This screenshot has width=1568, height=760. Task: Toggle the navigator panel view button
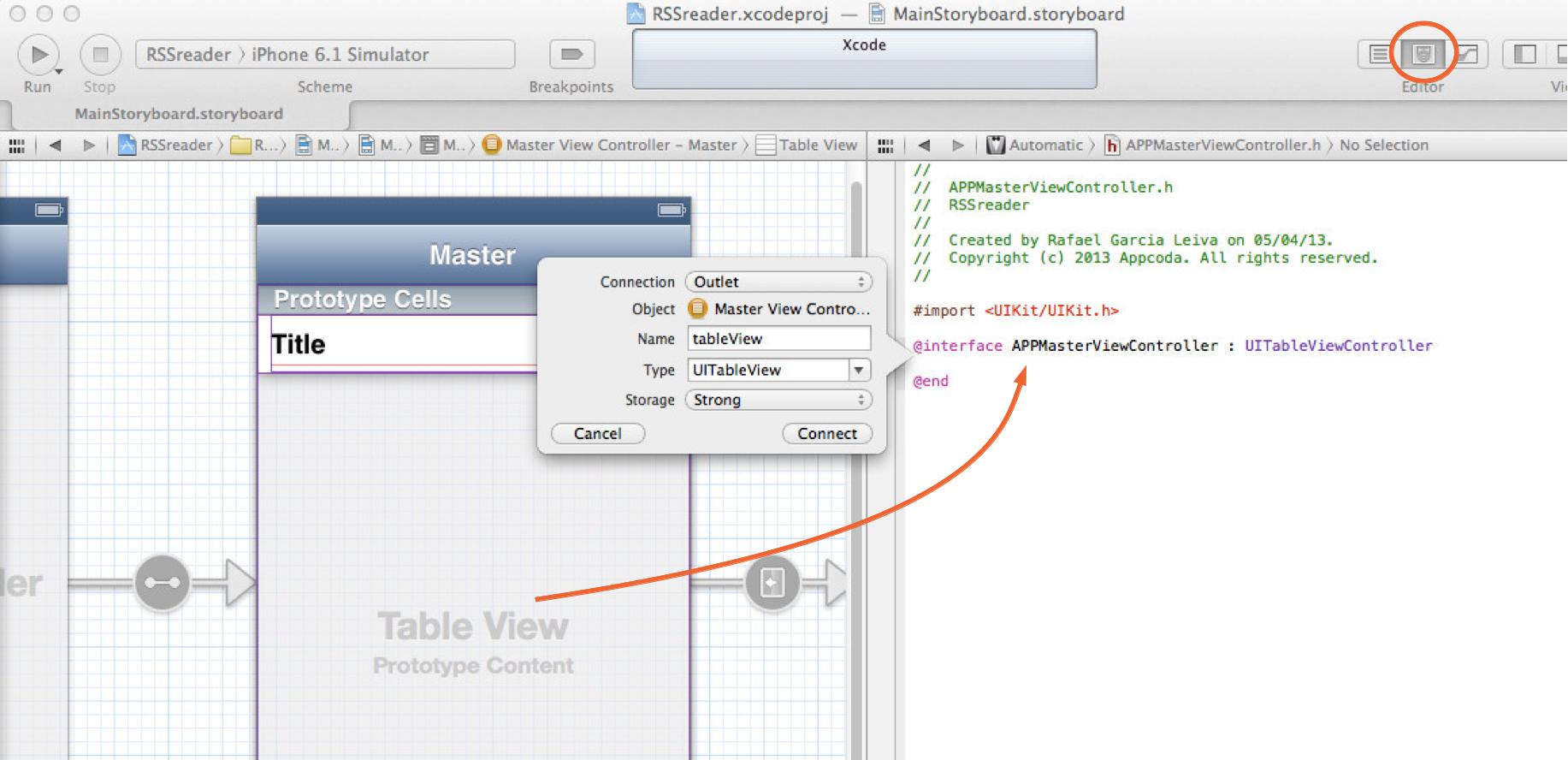click(x=1524, y=55)
